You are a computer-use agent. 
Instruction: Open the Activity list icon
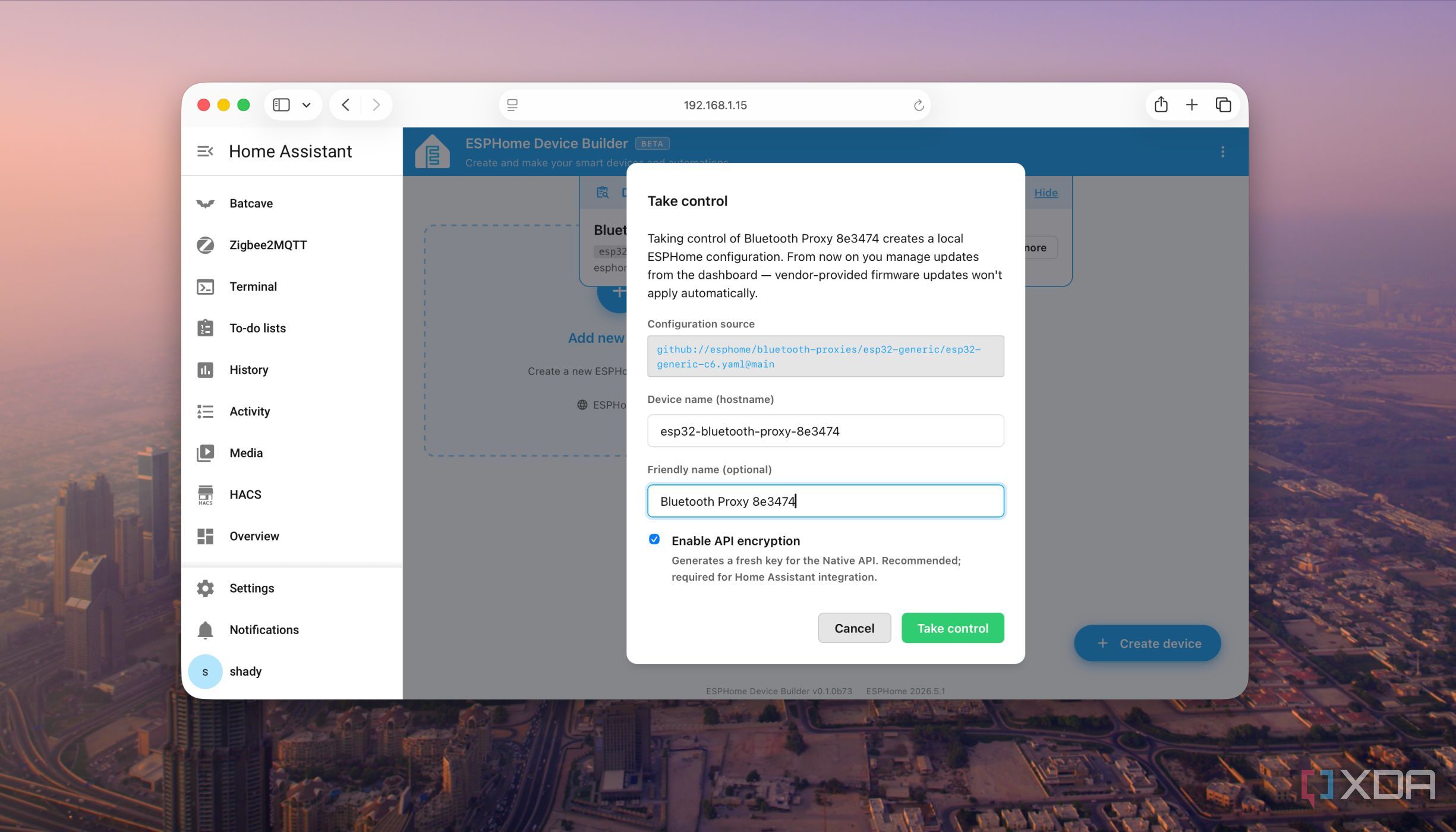tap(205, 411)
